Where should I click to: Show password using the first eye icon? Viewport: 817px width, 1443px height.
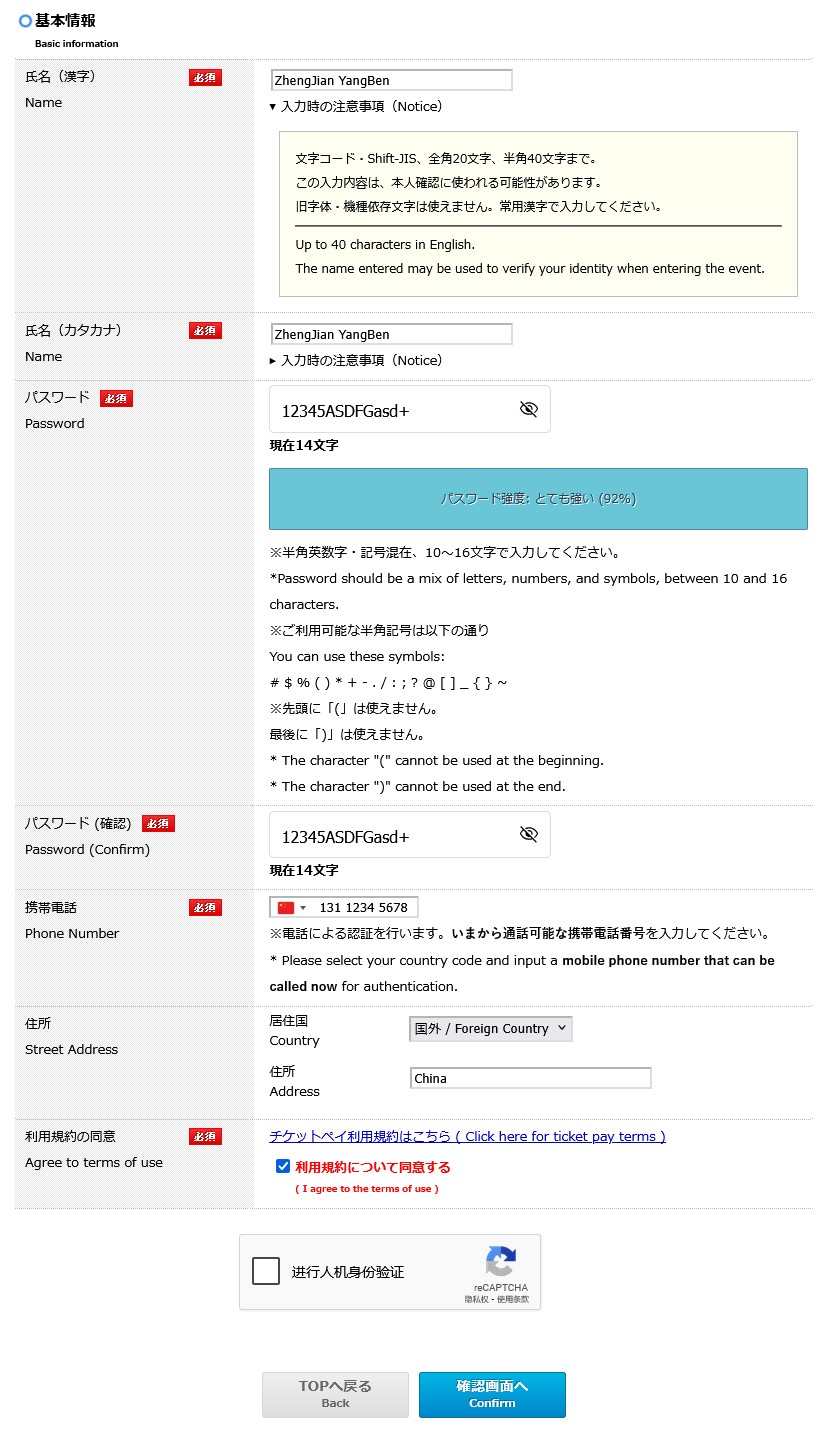(529, 409)
